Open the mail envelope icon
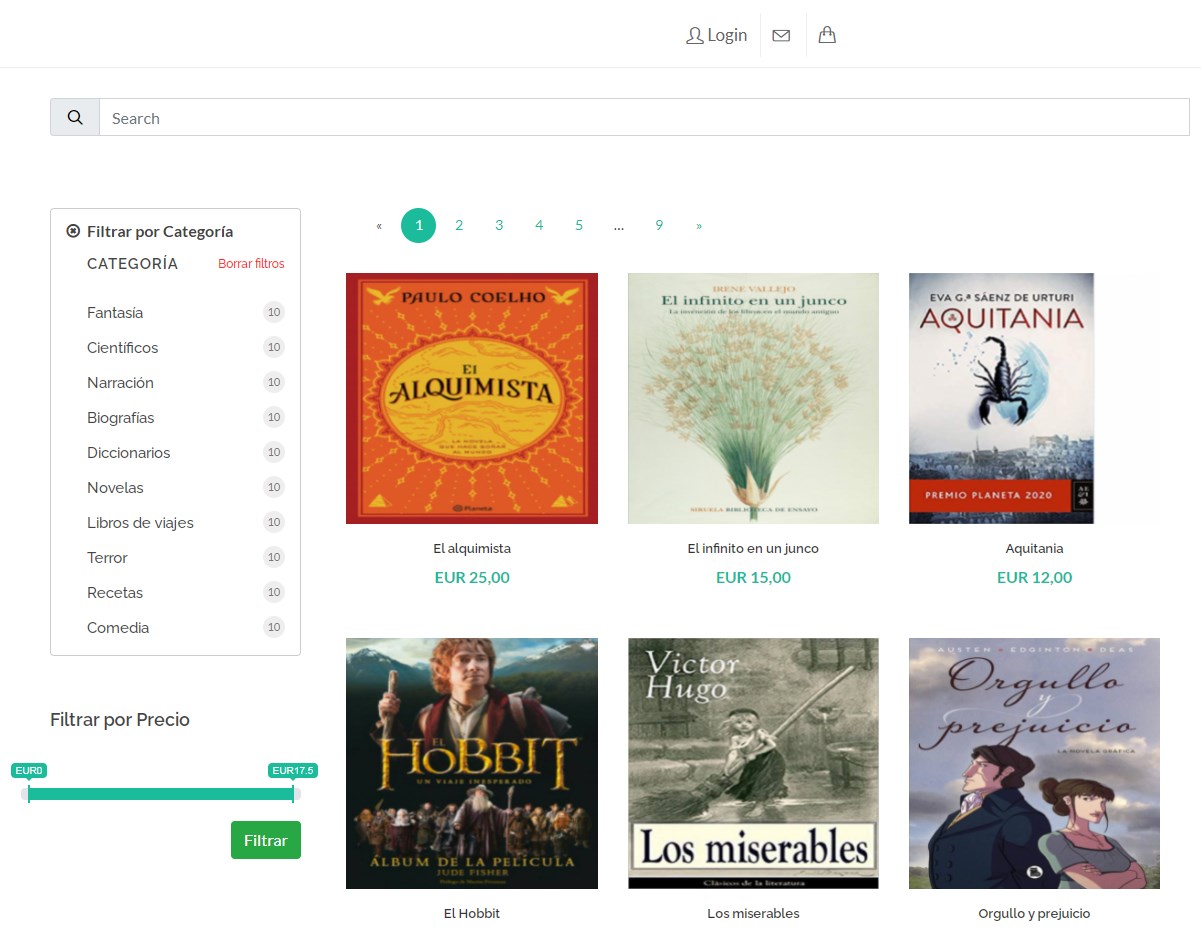 [x=781, y=36]
